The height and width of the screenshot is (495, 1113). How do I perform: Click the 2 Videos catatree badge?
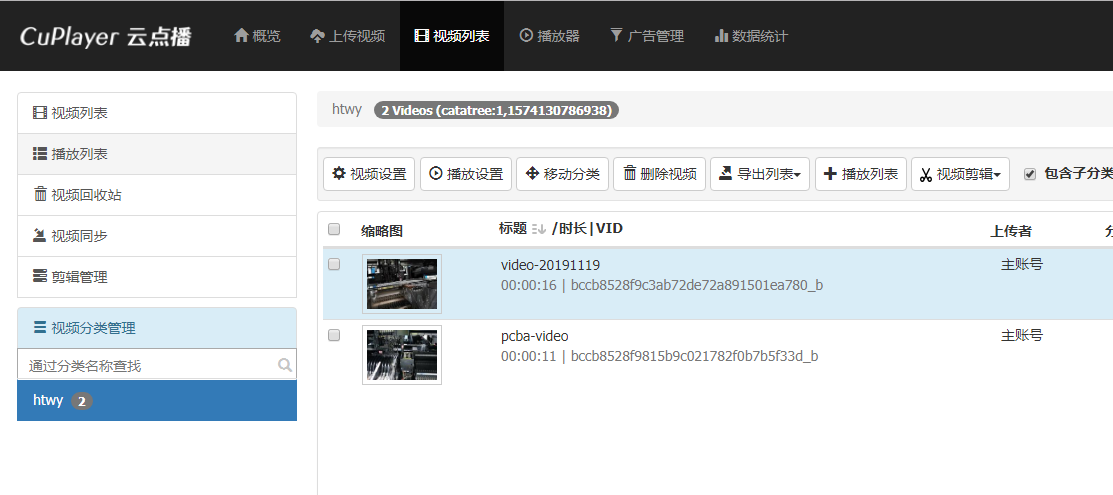coord(496,110)
